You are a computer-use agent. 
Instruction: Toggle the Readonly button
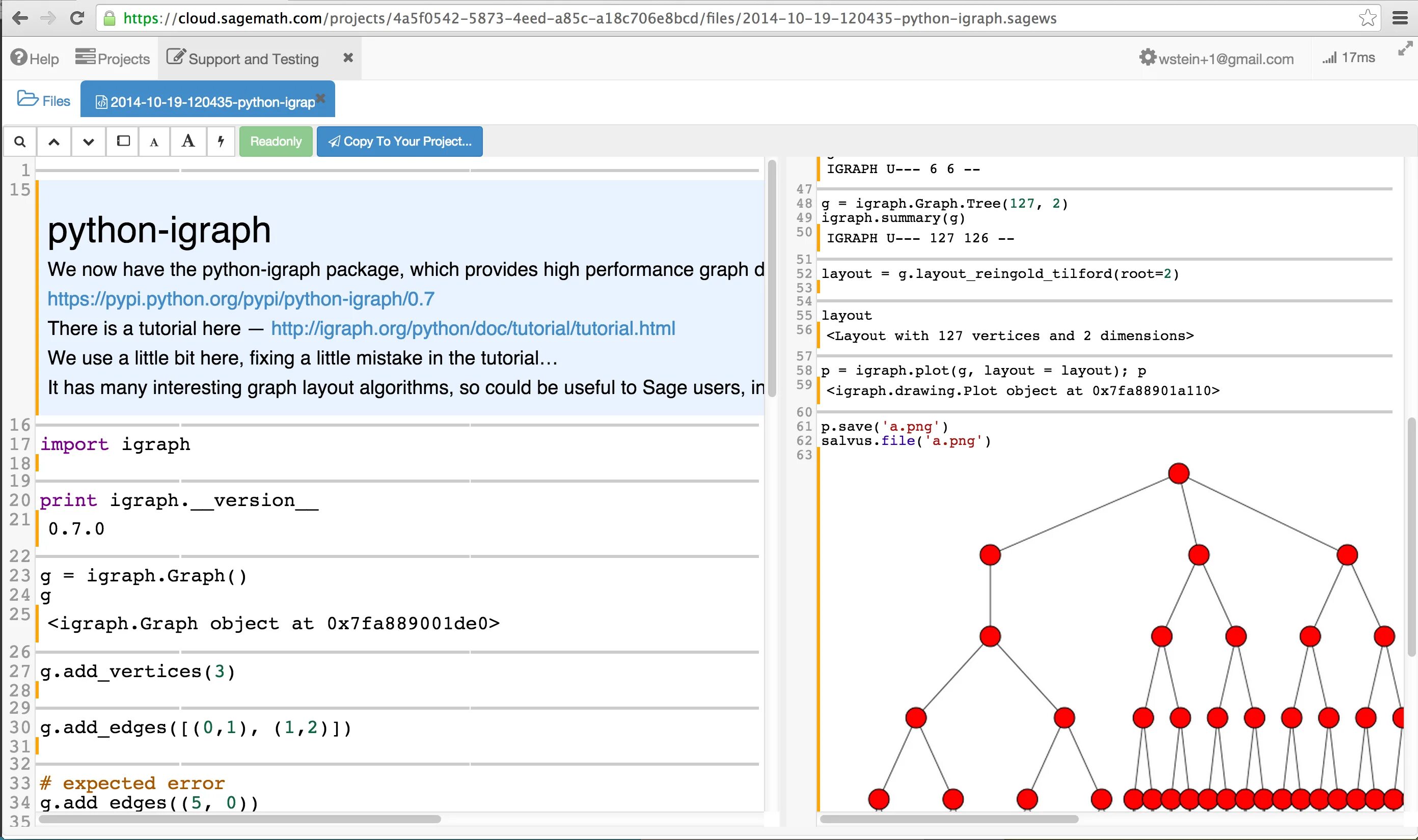tap(276, 142)
